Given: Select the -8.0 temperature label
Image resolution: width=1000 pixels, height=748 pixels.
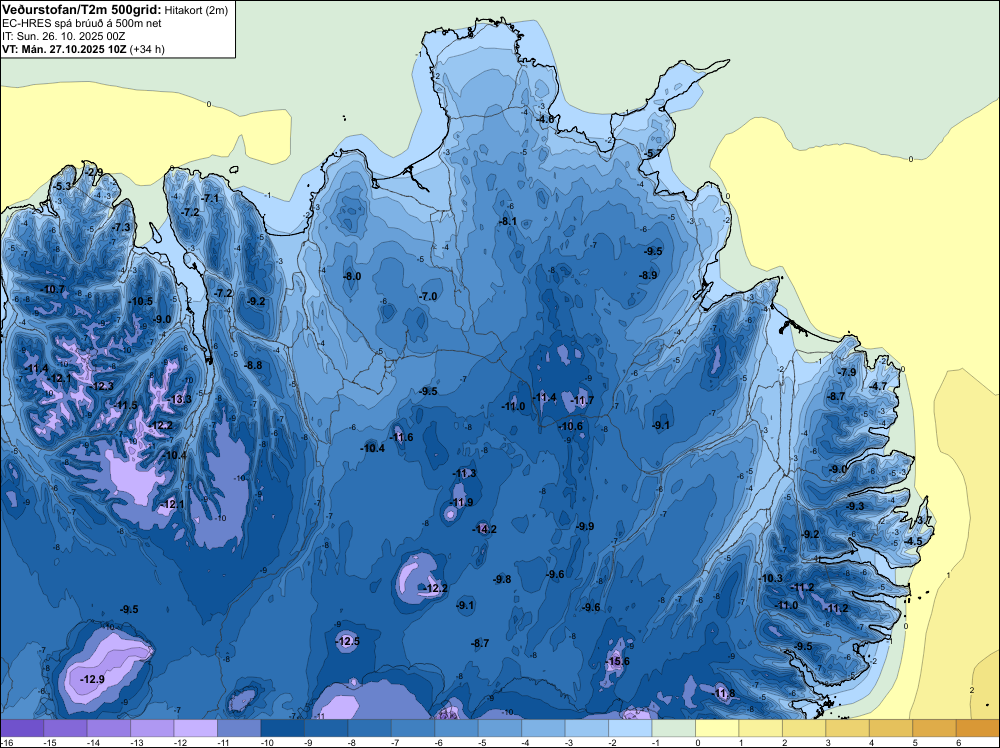Looking at the screenshot, I should coord(352,276).
